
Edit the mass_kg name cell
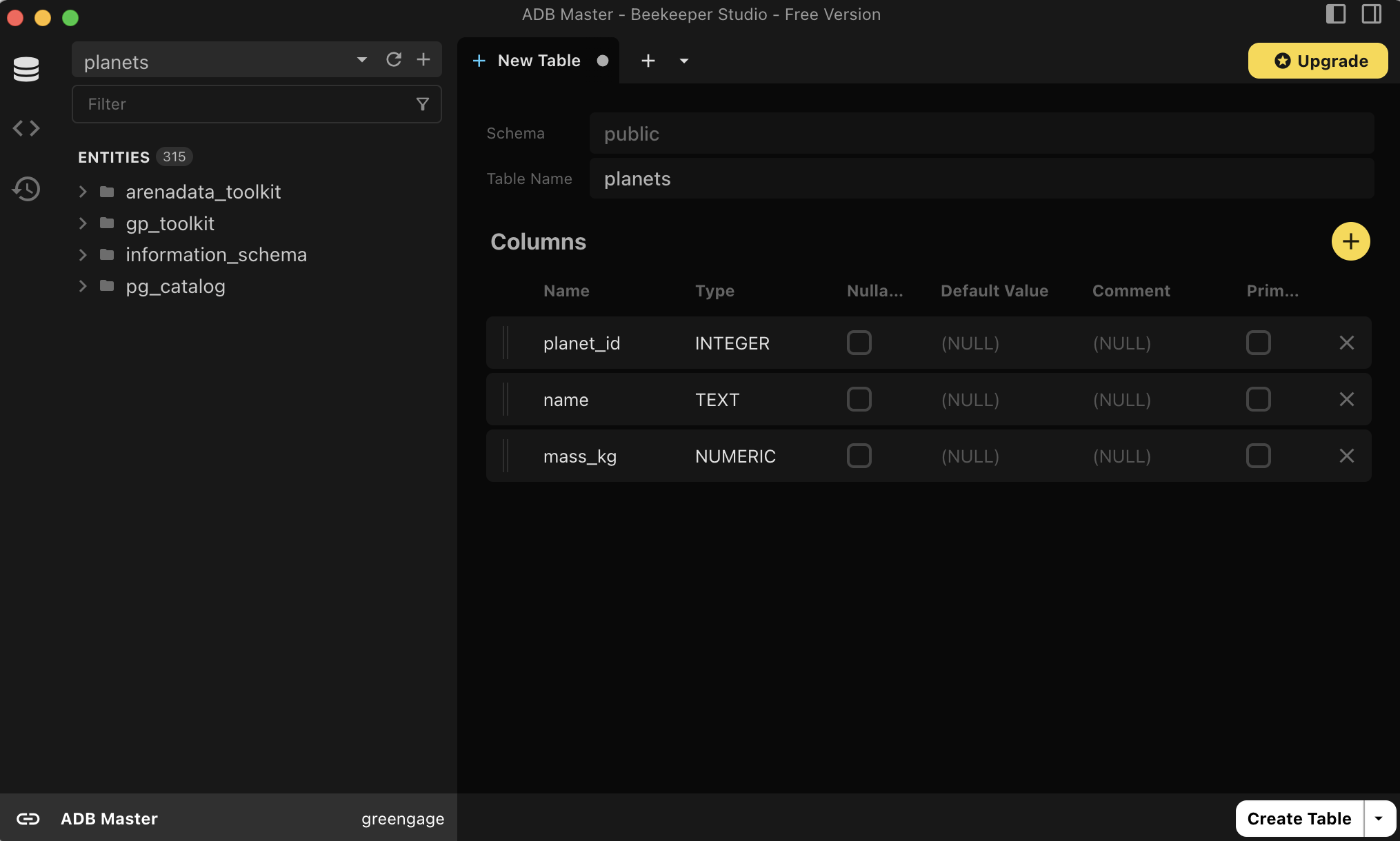click(580, 456)
